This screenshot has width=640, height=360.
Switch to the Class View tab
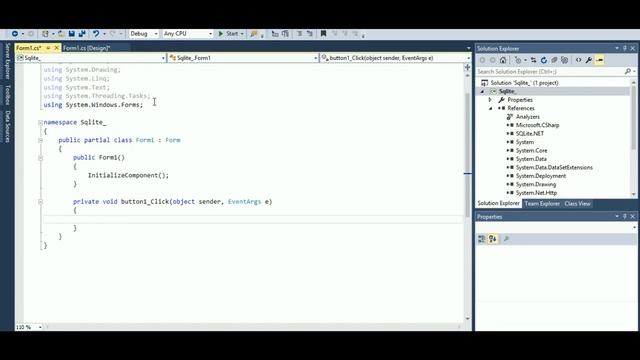577,203
